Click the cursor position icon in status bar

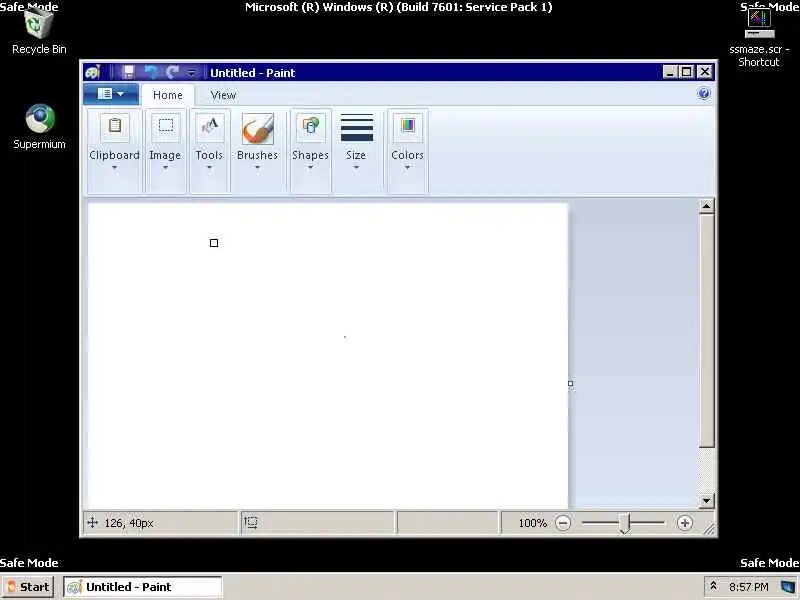[x=92, y=522]
